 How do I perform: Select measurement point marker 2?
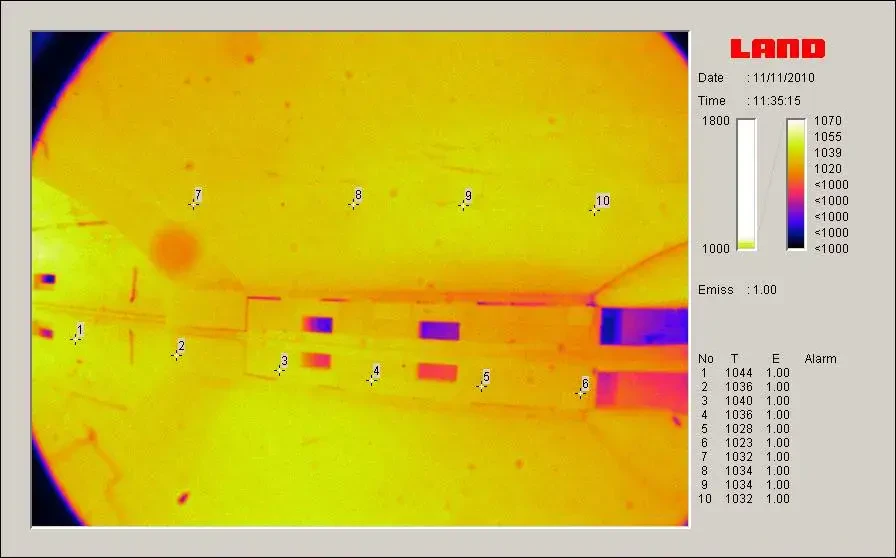tap(176, 355)
